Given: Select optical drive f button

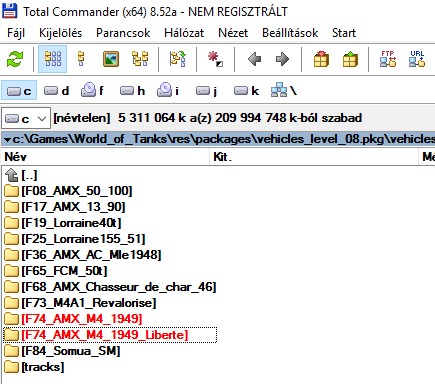Looking at the screenshot, I should point(92,90).
